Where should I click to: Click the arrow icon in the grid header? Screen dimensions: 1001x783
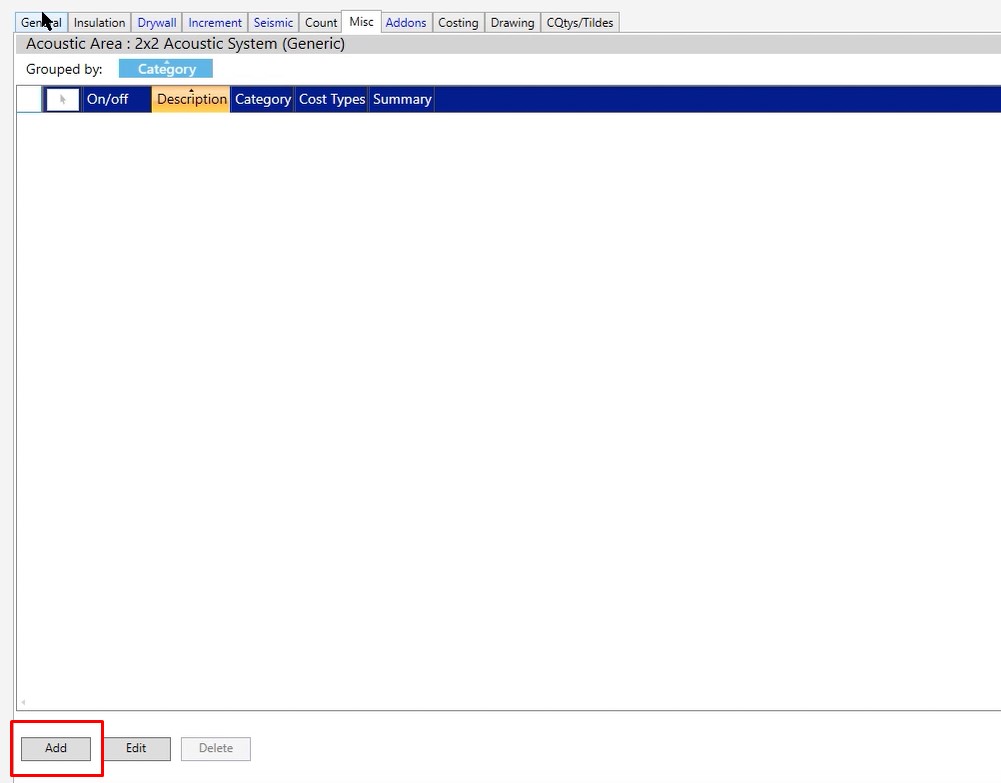62,99
